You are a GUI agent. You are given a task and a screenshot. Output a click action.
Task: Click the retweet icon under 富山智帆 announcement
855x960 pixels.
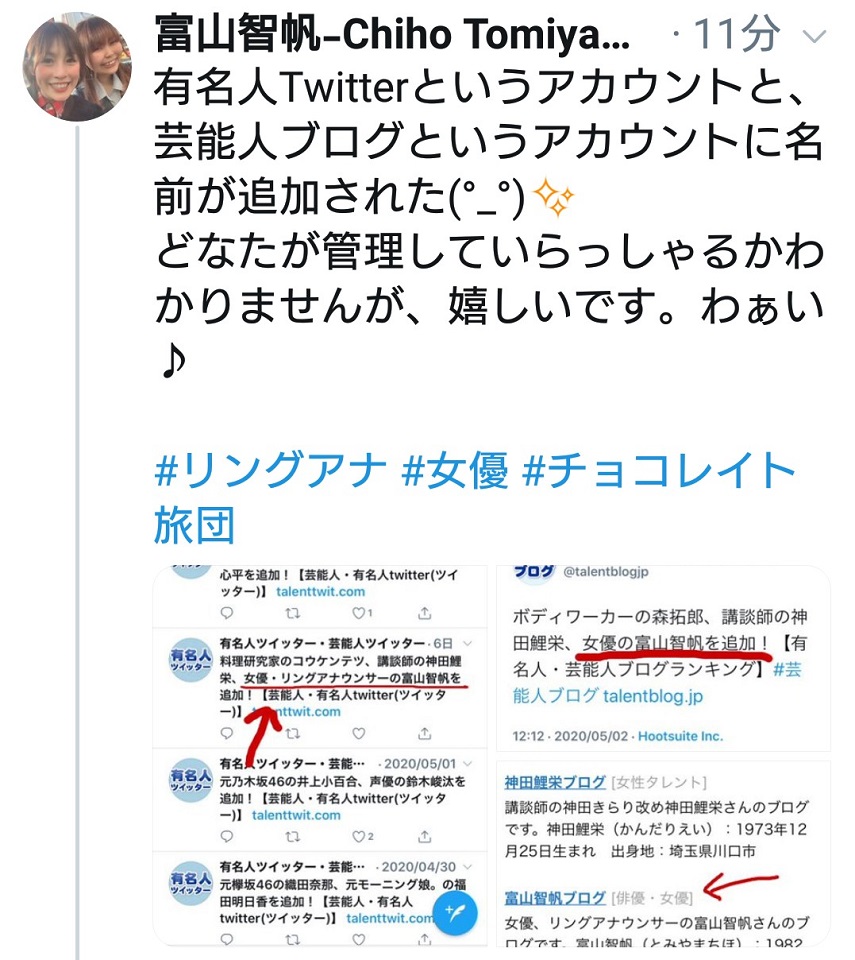point(293,733)
